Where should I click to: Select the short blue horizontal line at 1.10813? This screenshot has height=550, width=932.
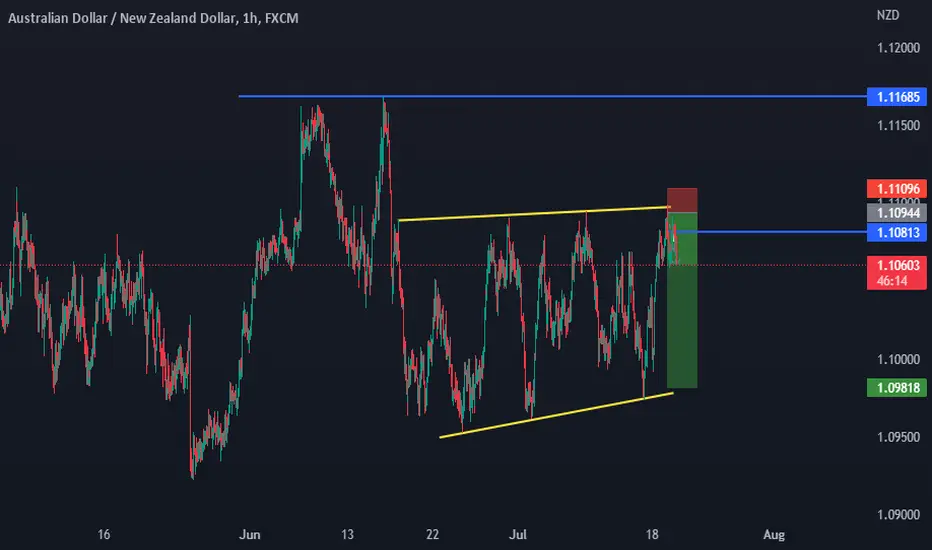(x=773, y=232)
